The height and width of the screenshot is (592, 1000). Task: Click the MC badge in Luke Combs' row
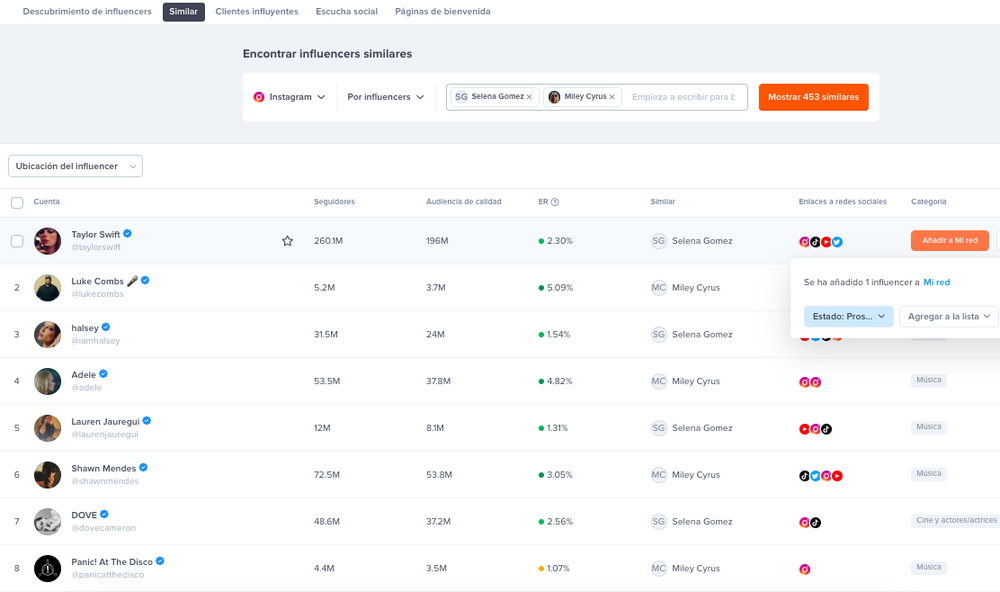click(659, 288)
